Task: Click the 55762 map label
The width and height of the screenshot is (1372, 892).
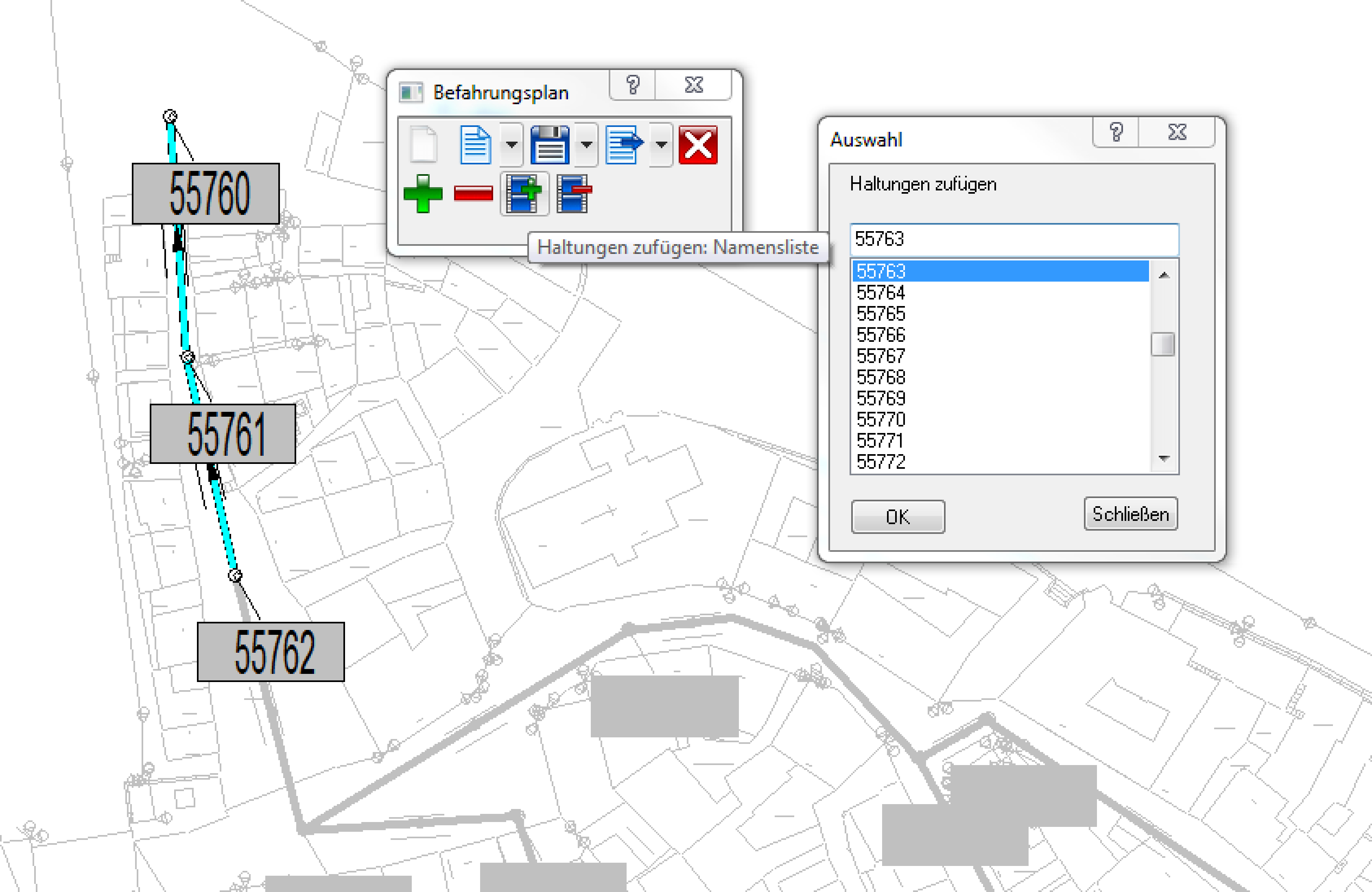Action: point(271,652)
